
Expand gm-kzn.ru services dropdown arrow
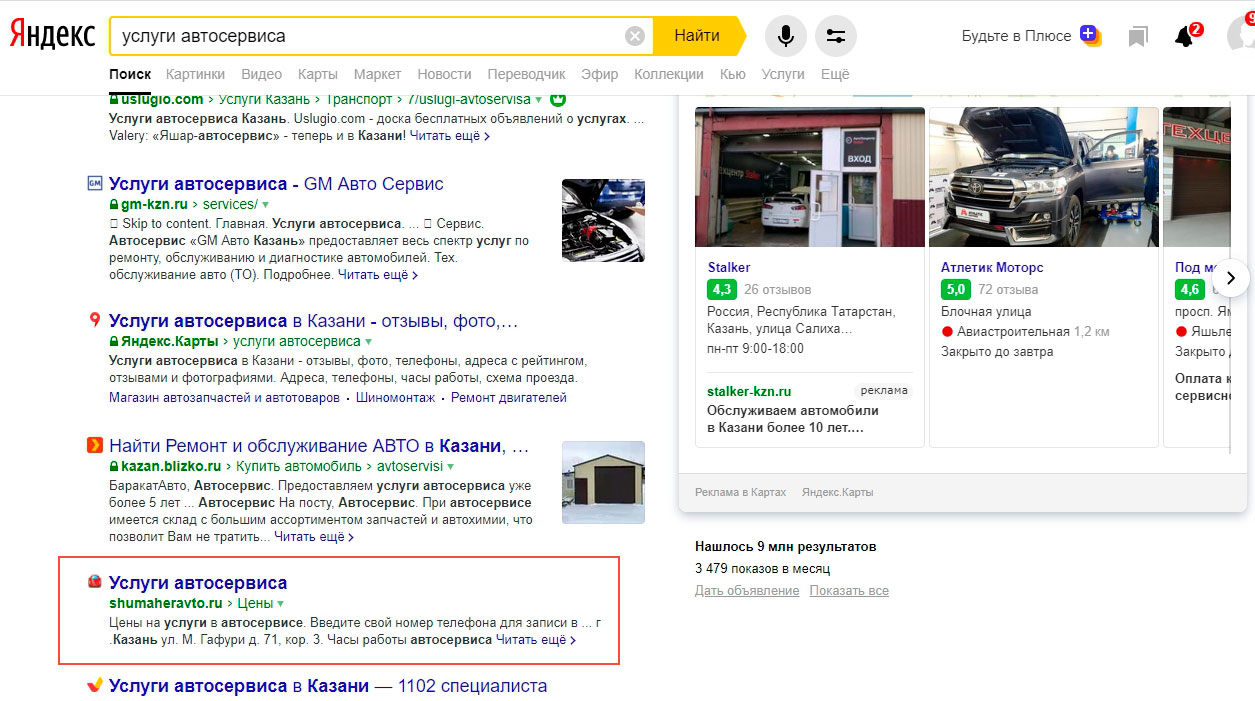pos(265,205)
